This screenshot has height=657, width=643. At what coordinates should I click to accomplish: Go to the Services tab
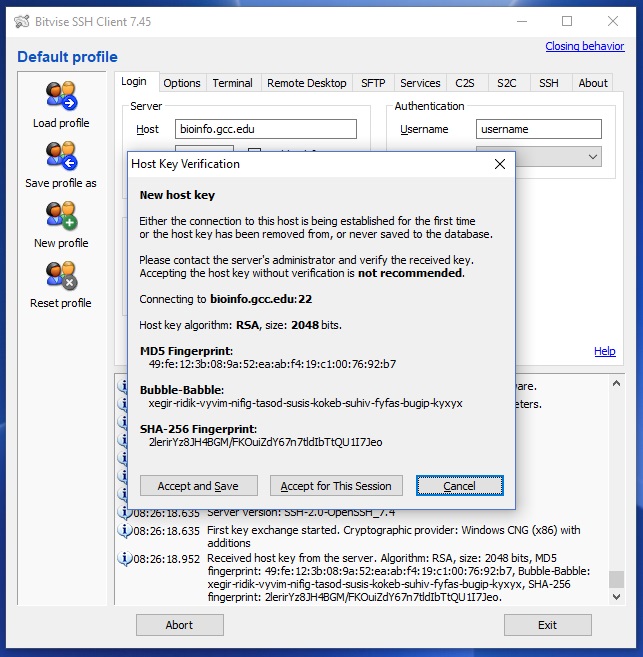click(420, 83)
